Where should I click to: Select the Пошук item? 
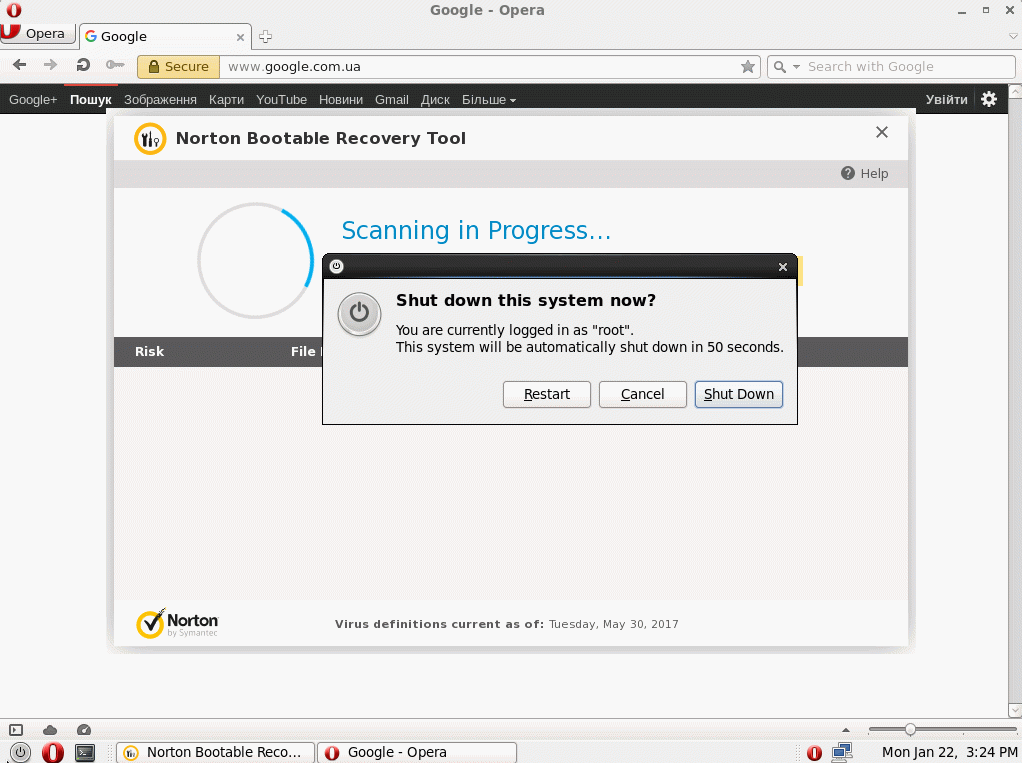point(91,100)
